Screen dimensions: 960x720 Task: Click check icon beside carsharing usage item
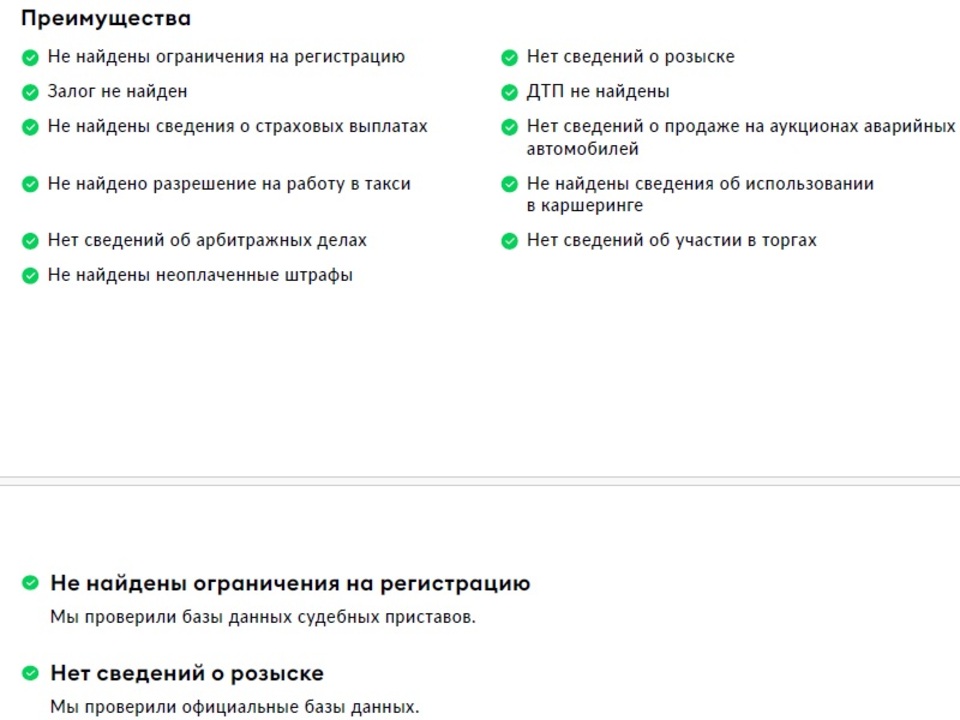pyautogui.click(x=509, y=184)
